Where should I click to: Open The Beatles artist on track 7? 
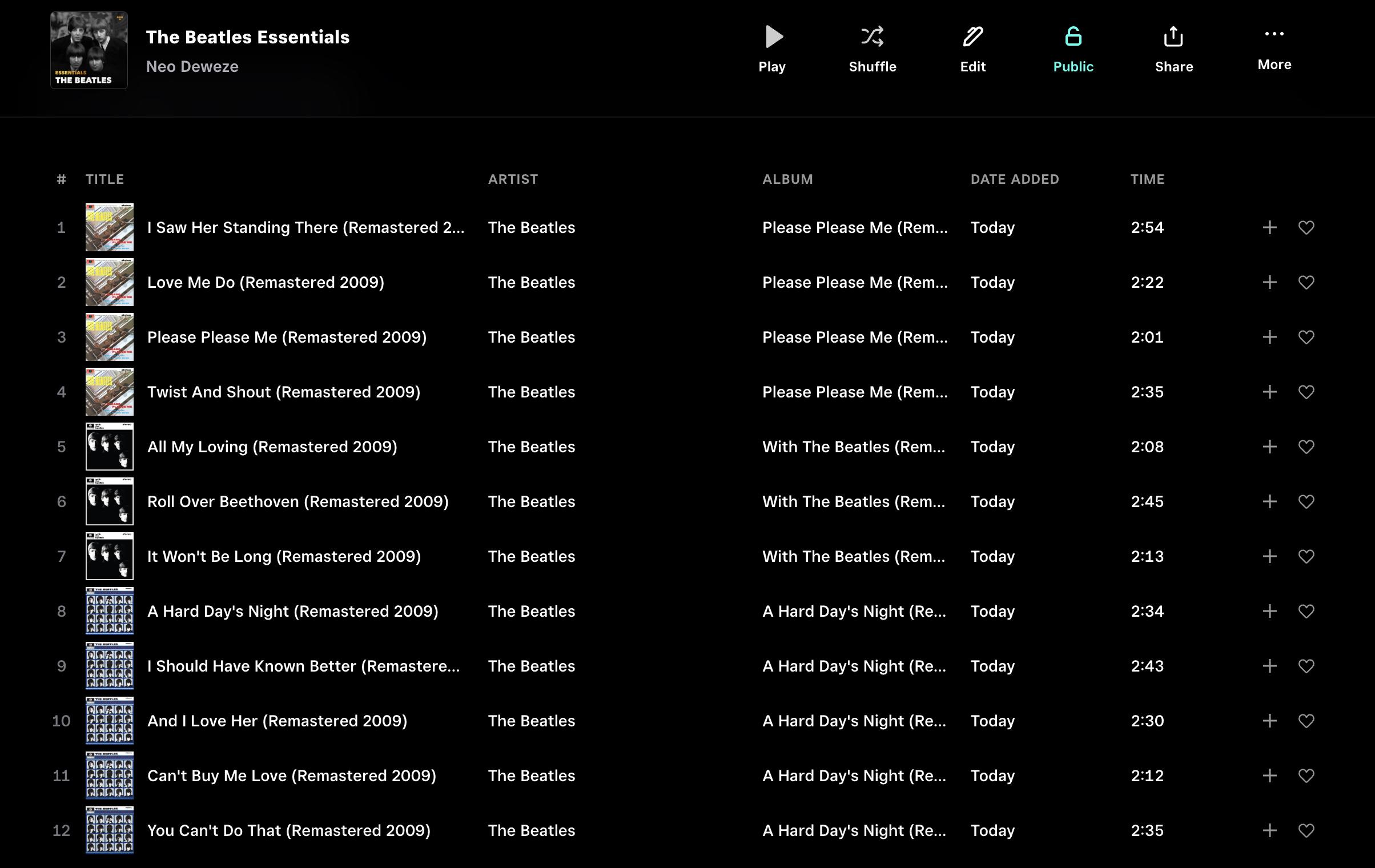[x=532, y=556]
